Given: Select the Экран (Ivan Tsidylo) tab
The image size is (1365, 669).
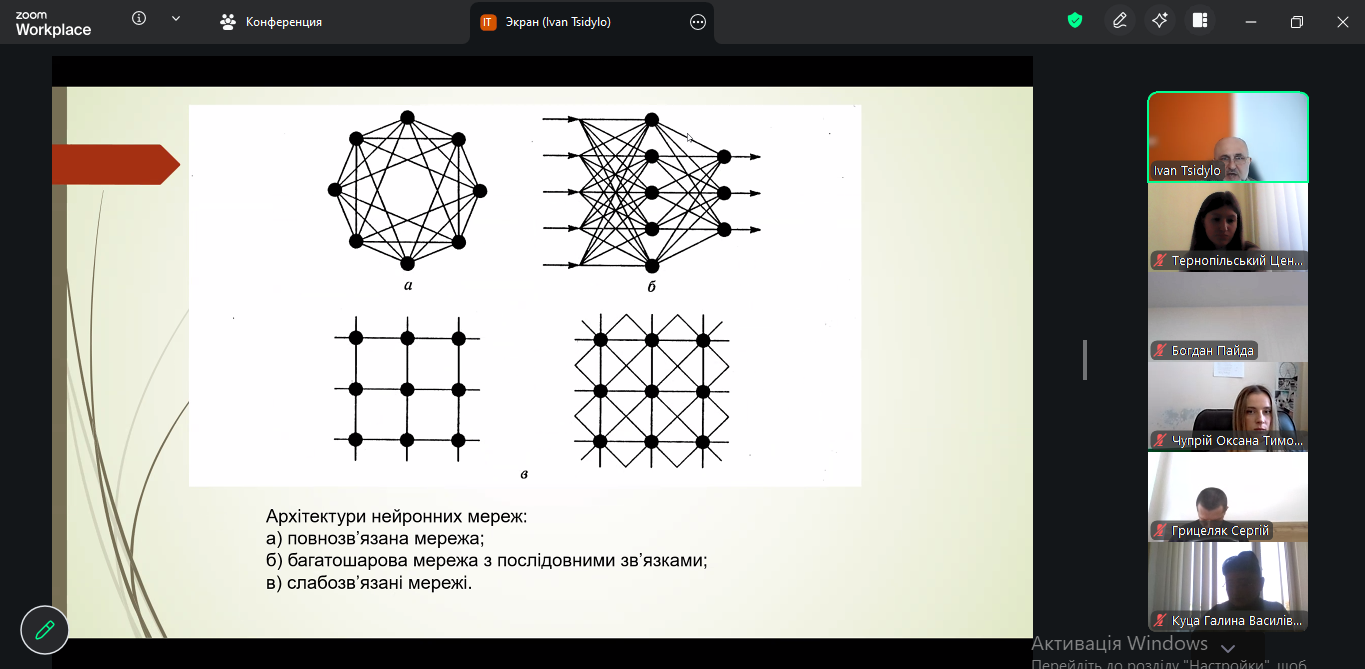Looking at the screenshot, I should 558,22.
